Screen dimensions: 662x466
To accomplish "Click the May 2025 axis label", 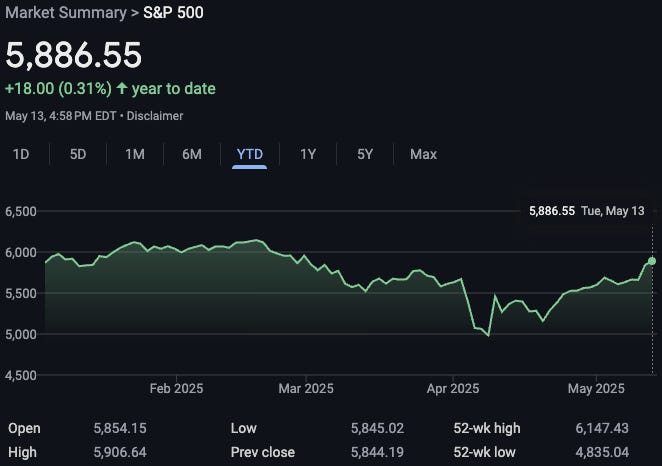I will (596, 388).
